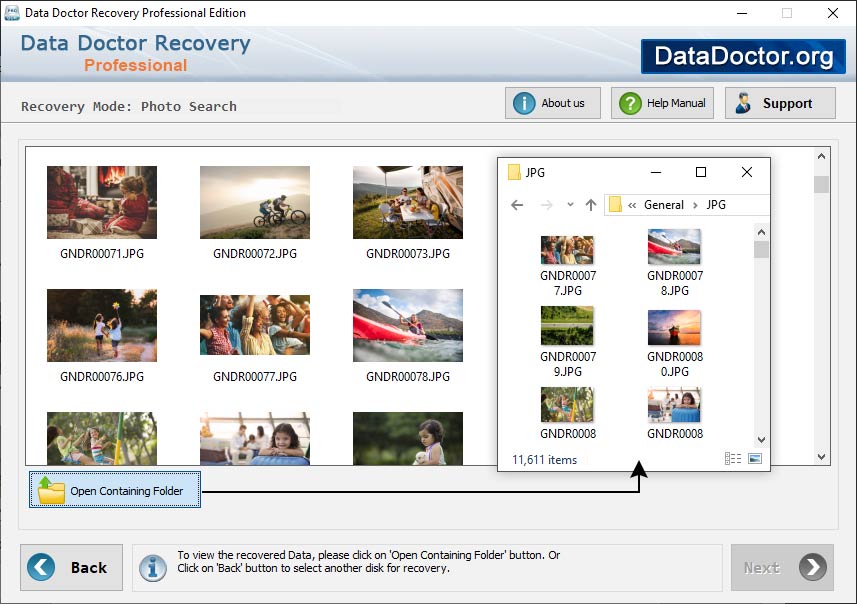Click the 11,611 items status text

(544, 460)
